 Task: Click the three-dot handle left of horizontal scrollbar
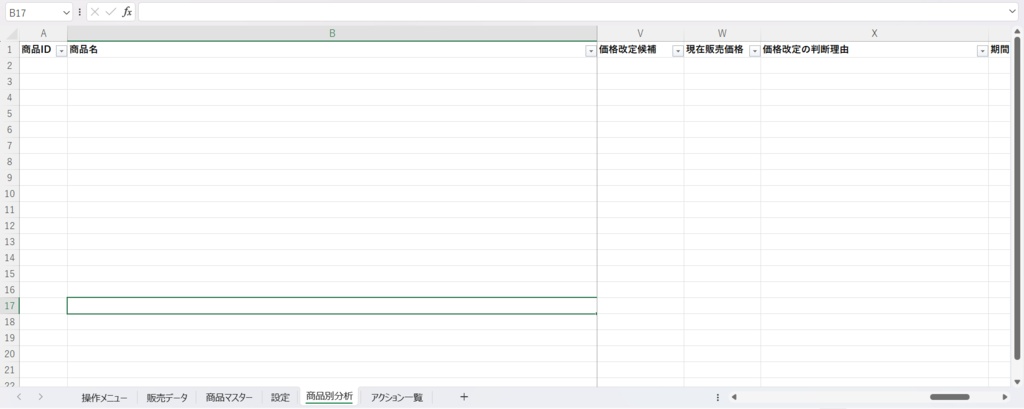tap(718, 397)
